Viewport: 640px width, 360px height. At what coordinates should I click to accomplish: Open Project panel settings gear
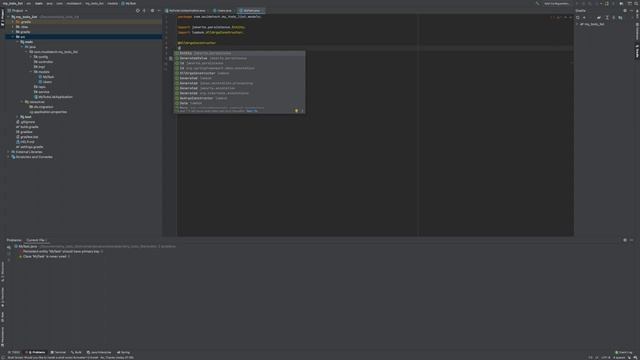[152, 11]
